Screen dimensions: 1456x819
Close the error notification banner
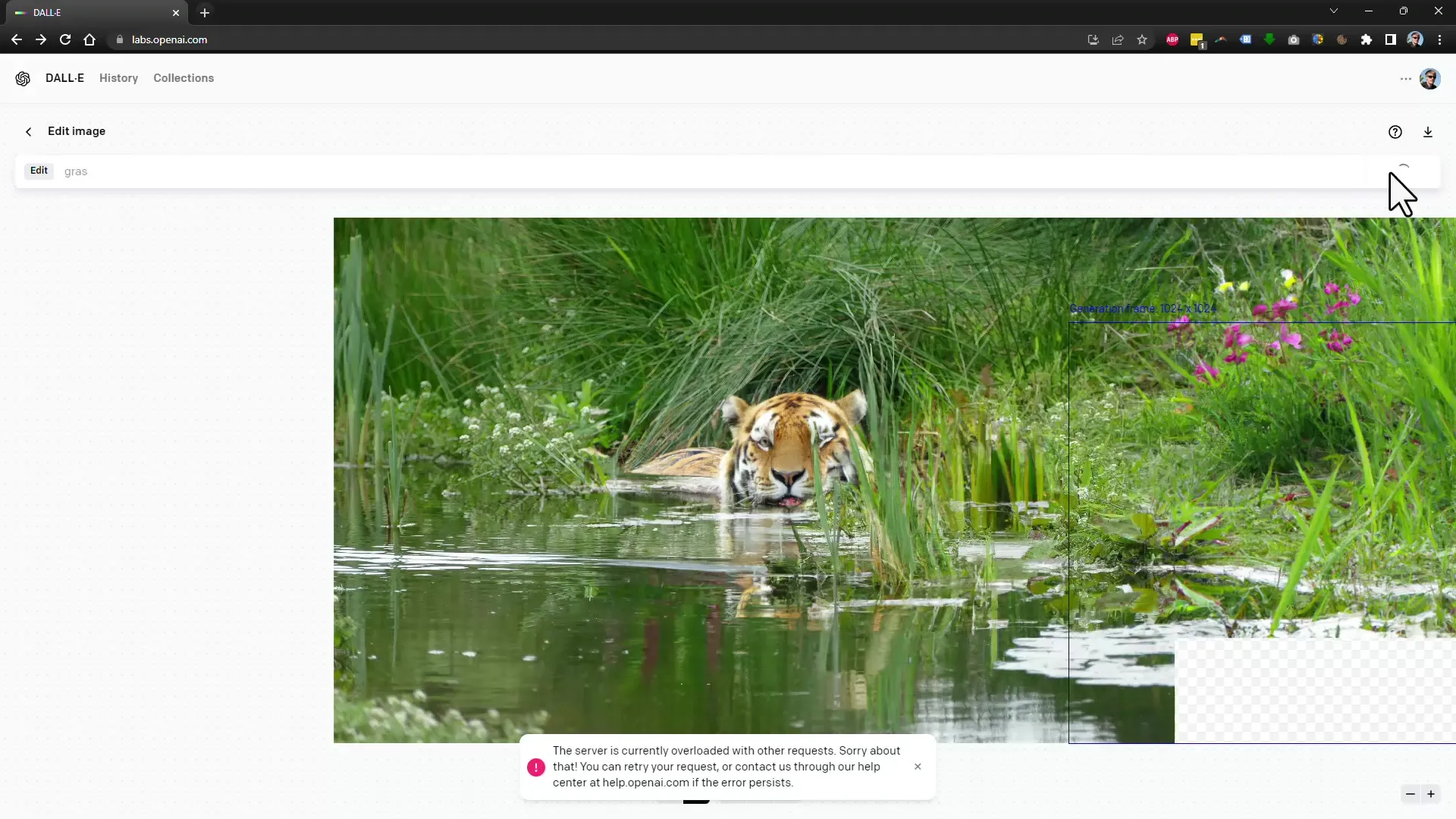click(x=918, y=766)
